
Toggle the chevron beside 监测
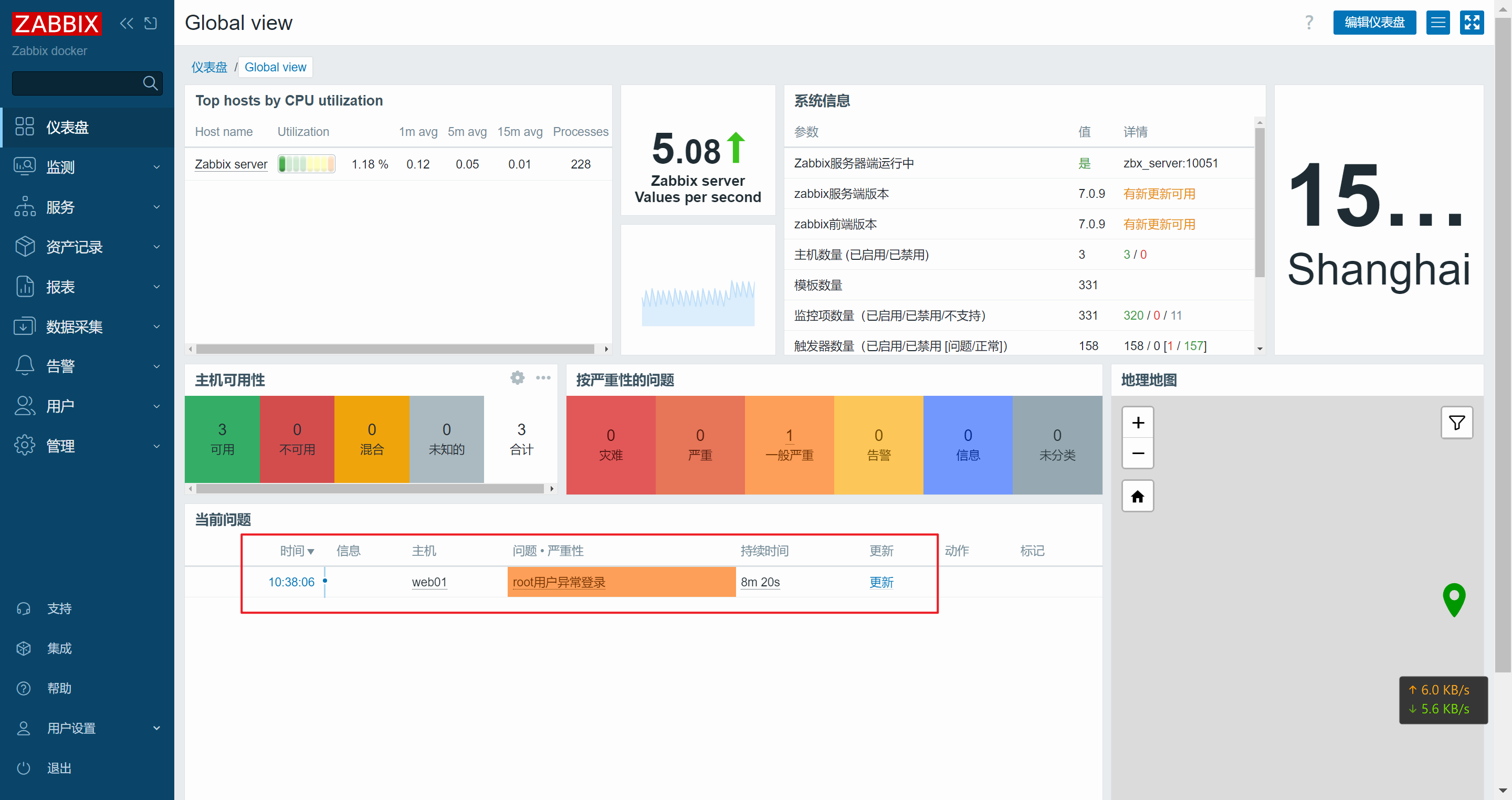[156, 167]
